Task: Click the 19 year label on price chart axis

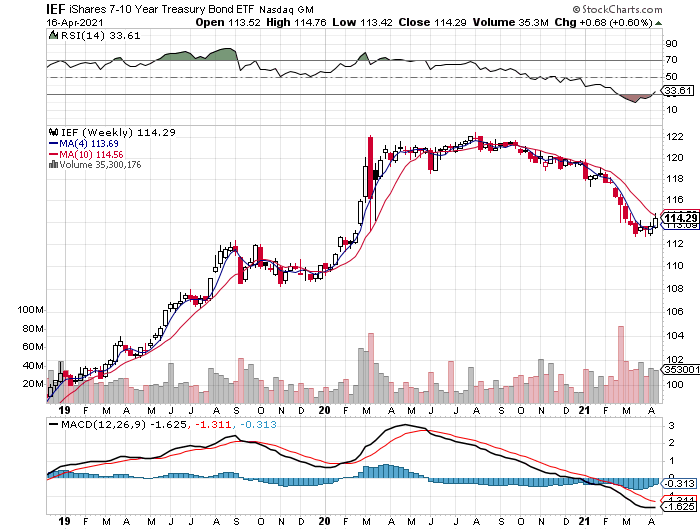Action: click(x=64, y=410)
